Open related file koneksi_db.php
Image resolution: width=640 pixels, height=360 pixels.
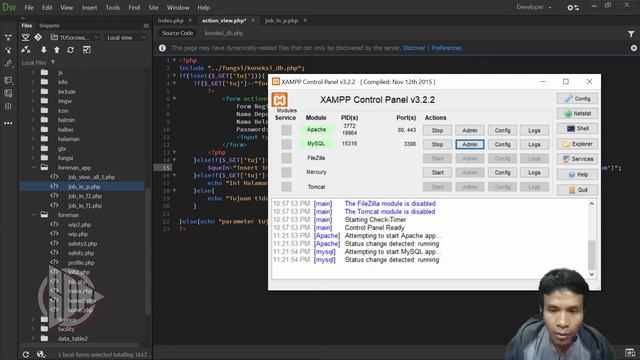tap(224, 33)
